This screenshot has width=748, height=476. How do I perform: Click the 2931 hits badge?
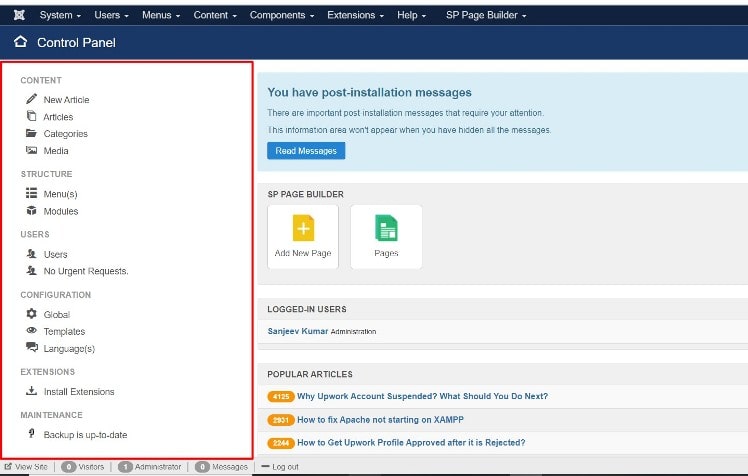click(281, 420)
